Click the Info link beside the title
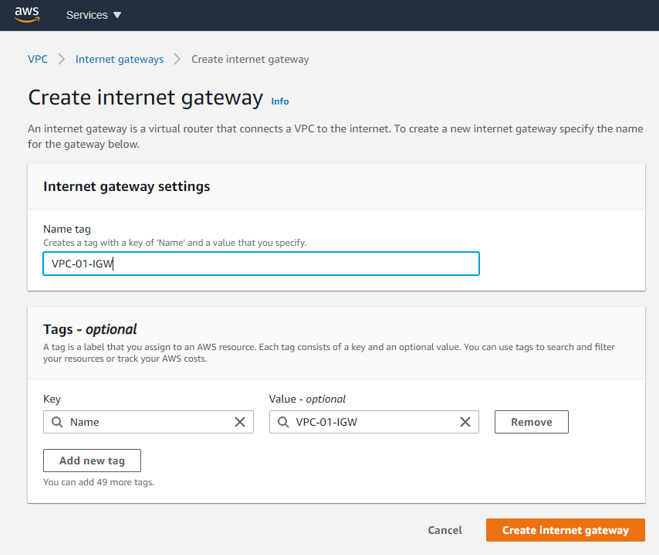Screen dimensions: 659x555 click(280, 101)
